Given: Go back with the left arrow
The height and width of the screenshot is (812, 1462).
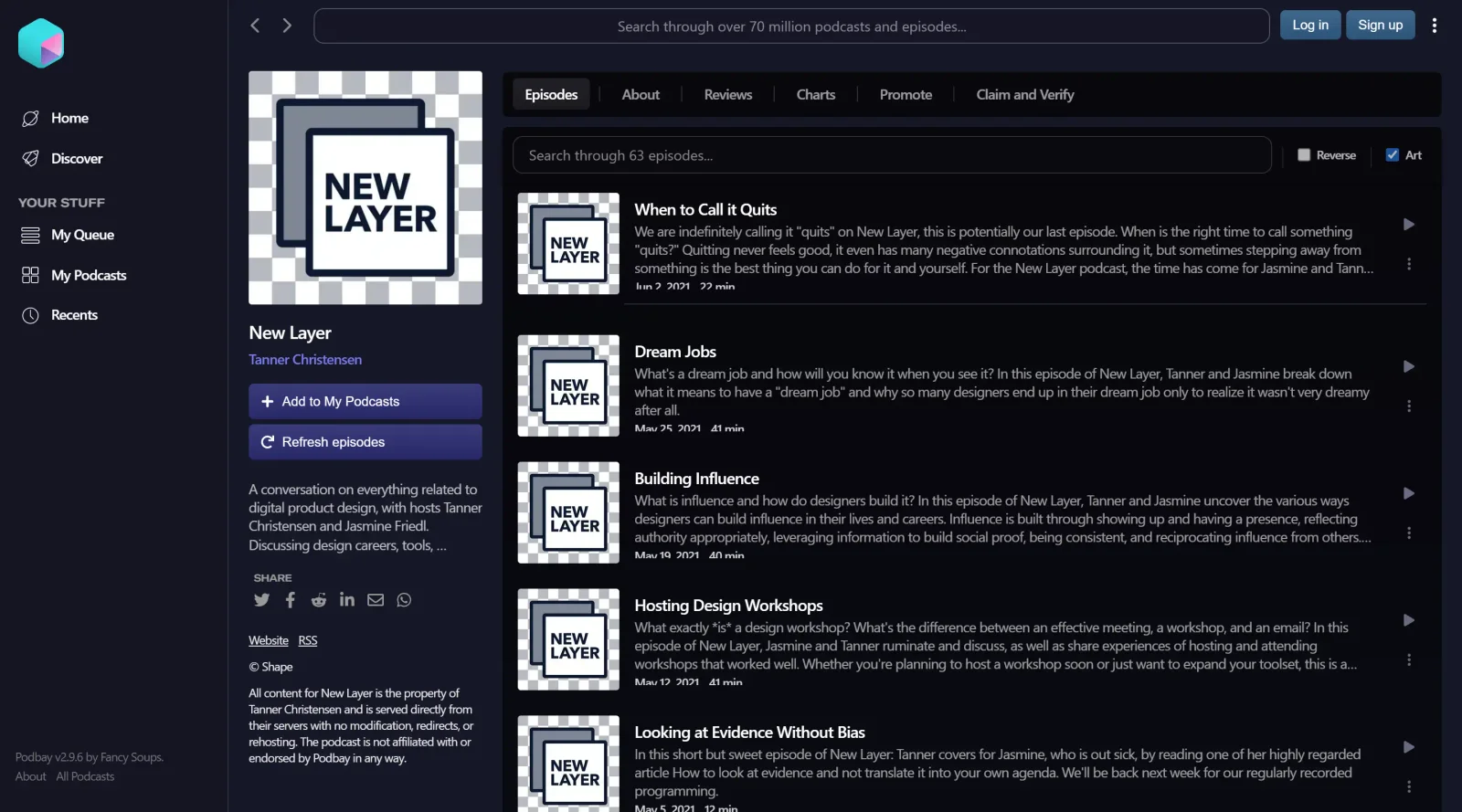Looking at the screenshot, I should [x=256, y=26].
